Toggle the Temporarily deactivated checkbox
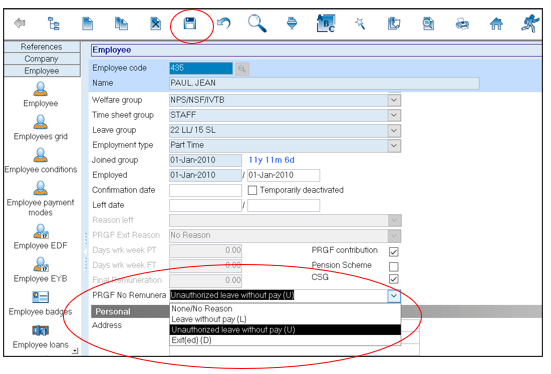 coord(252,190)
